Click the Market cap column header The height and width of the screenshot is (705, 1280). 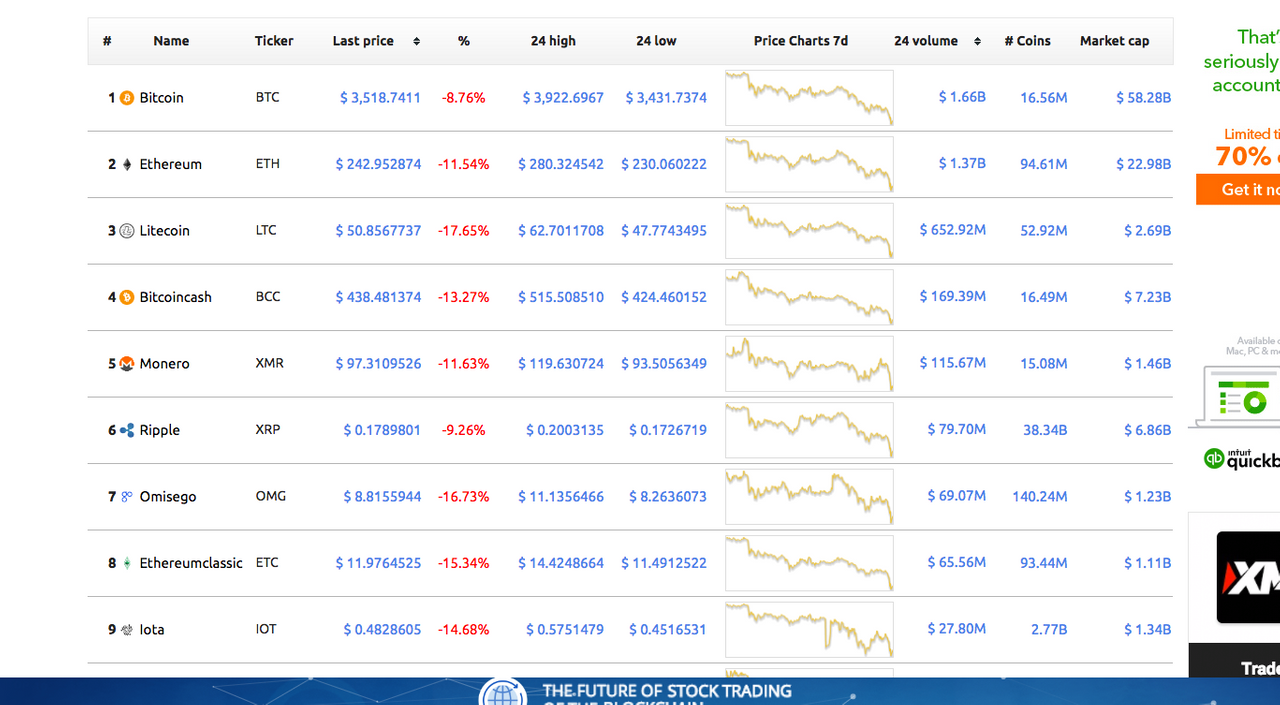tap(1114, 41)
